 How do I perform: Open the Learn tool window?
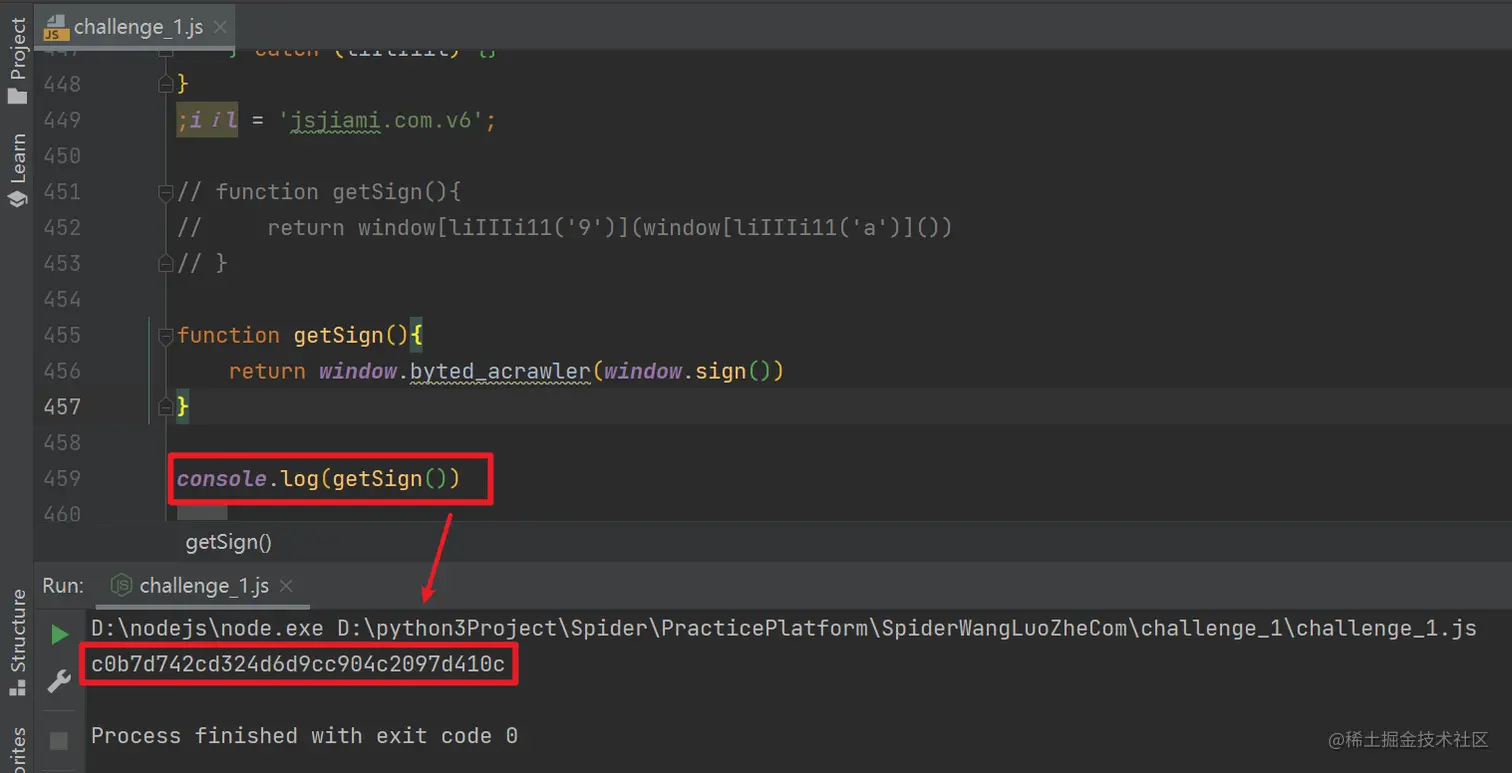(x=17, y=170)
